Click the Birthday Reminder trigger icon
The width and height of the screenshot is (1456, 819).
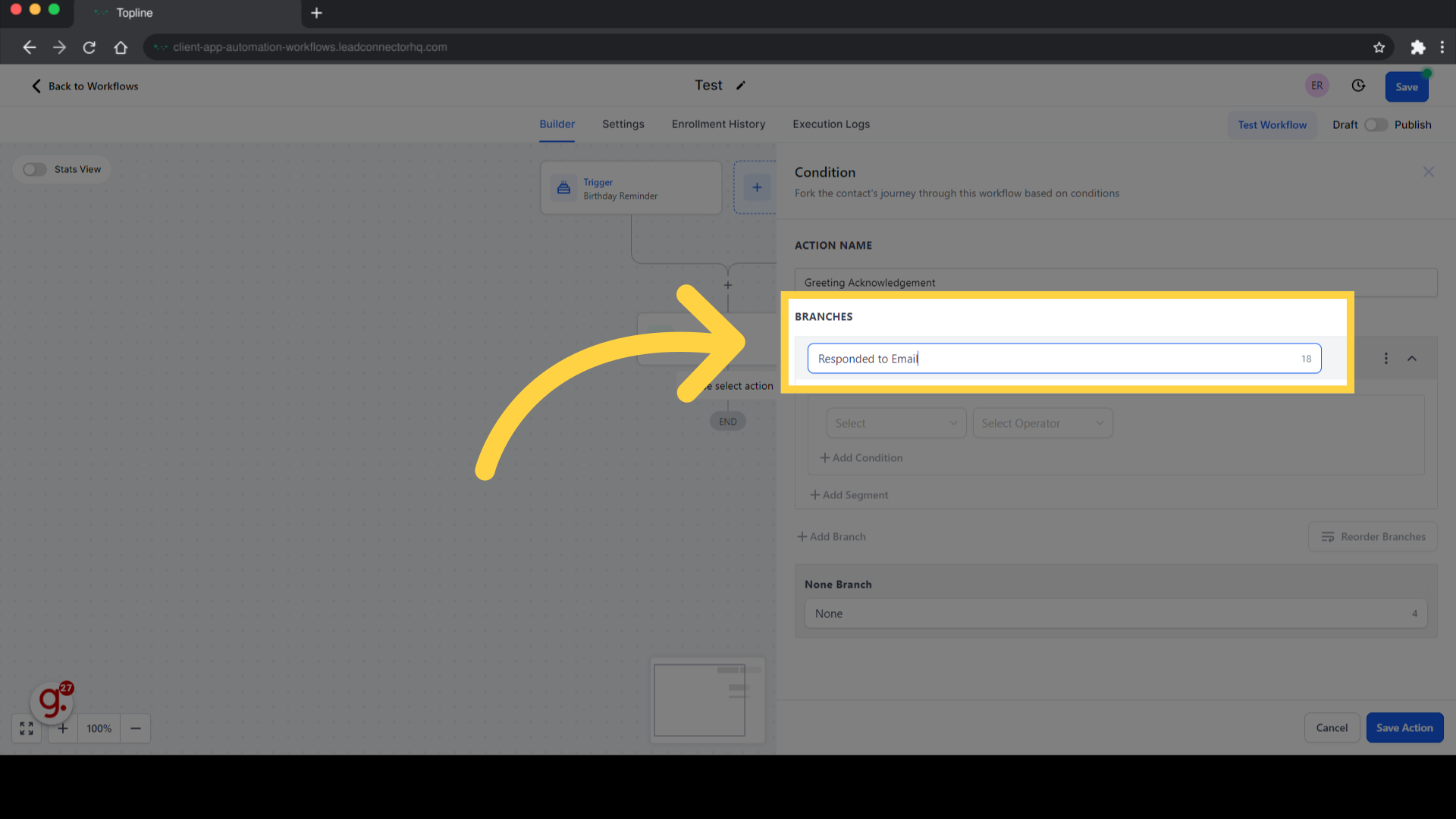(563, 188)
